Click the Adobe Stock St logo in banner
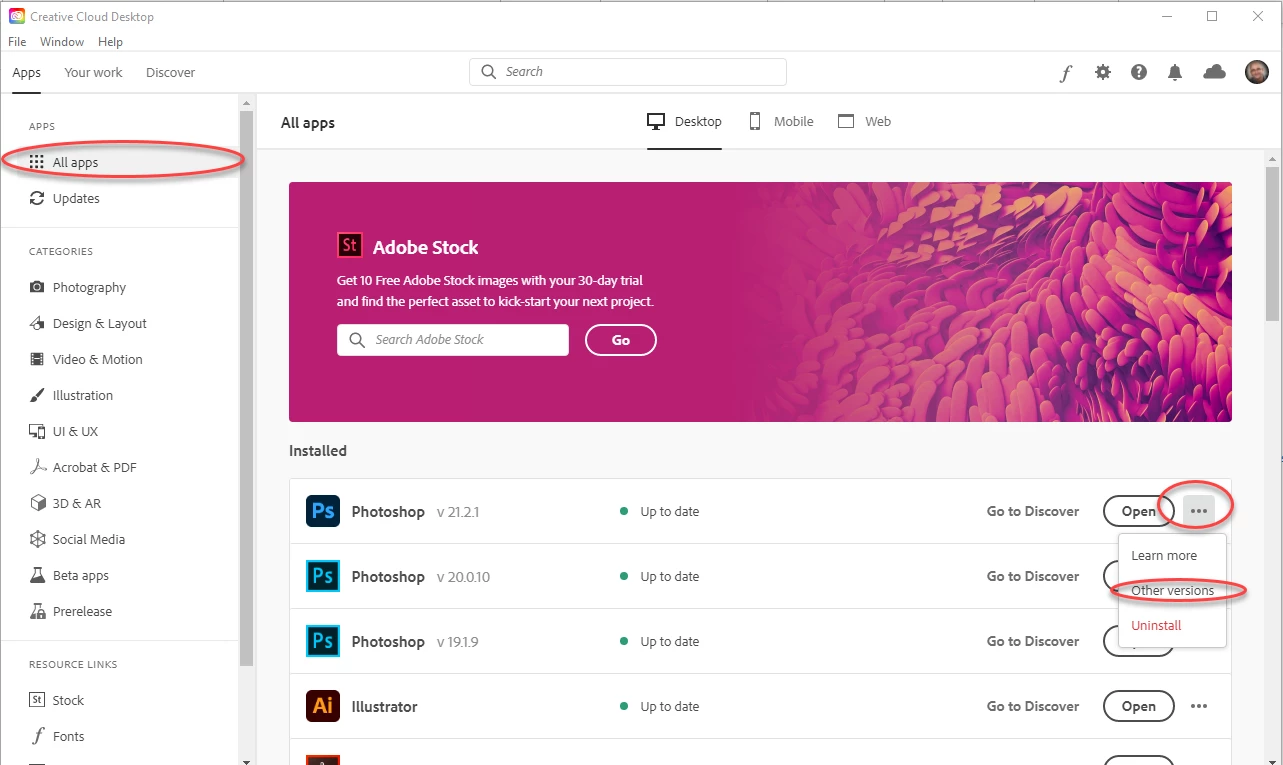 coord(349,246)
